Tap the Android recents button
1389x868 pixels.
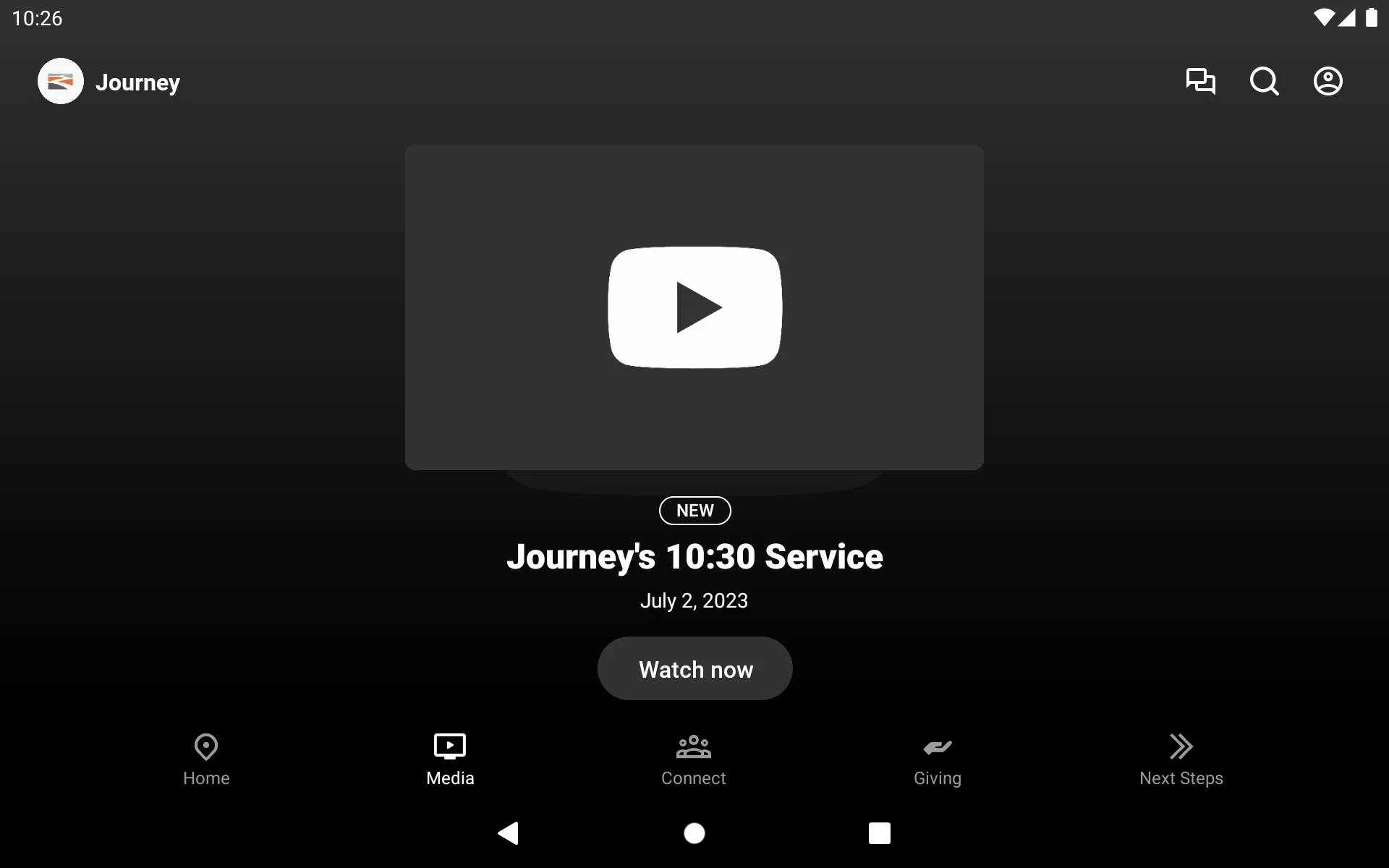[x=879, y=832]
